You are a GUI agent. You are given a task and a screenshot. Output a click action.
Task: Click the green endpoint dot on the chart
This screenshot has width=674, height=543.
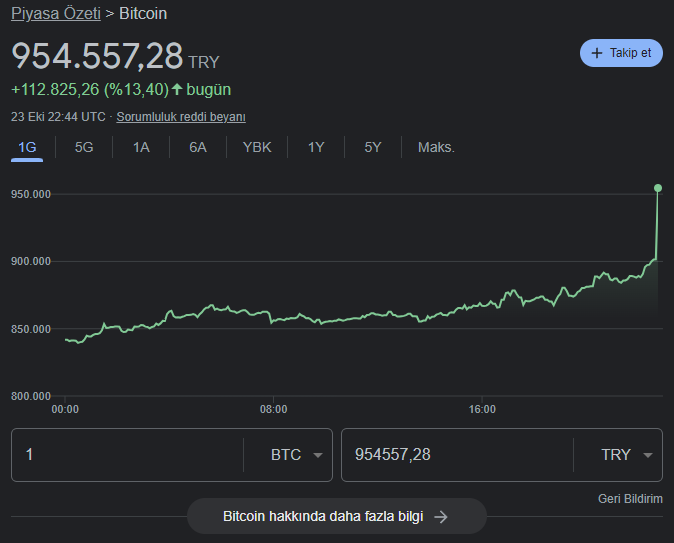coord(658,188)
